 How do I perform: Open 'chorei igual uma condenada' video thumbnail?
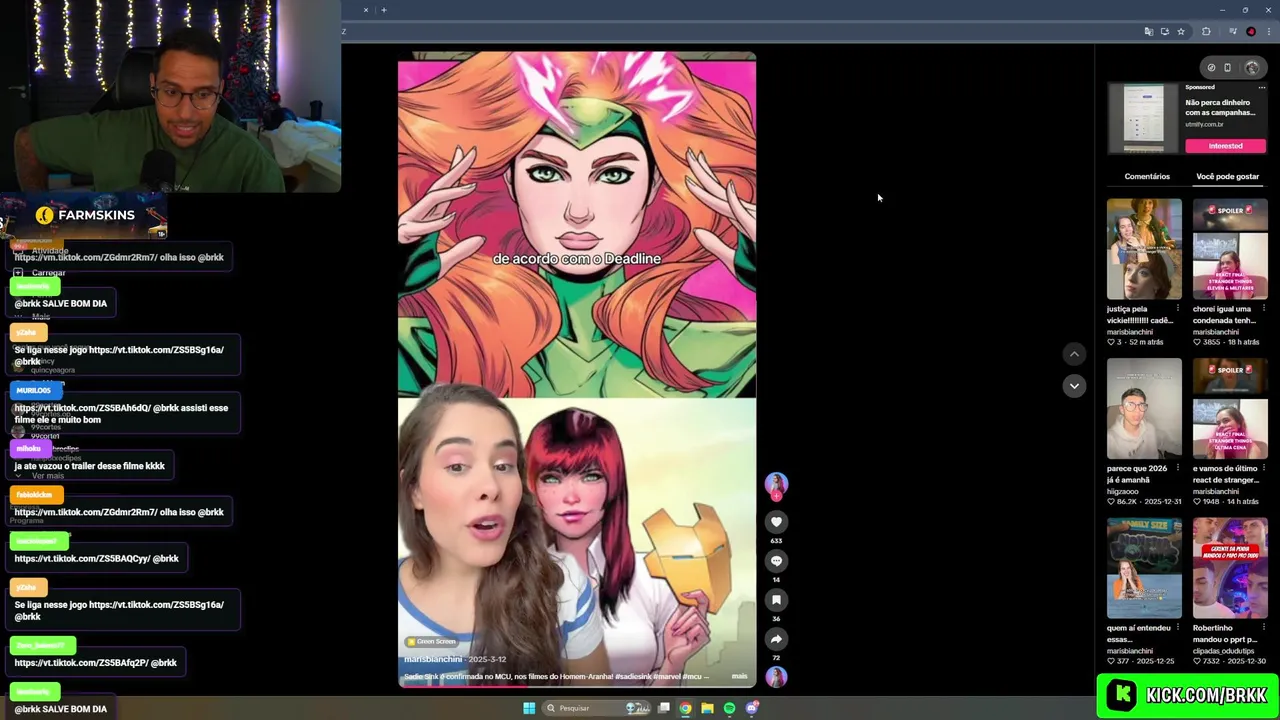(1230, 249)
